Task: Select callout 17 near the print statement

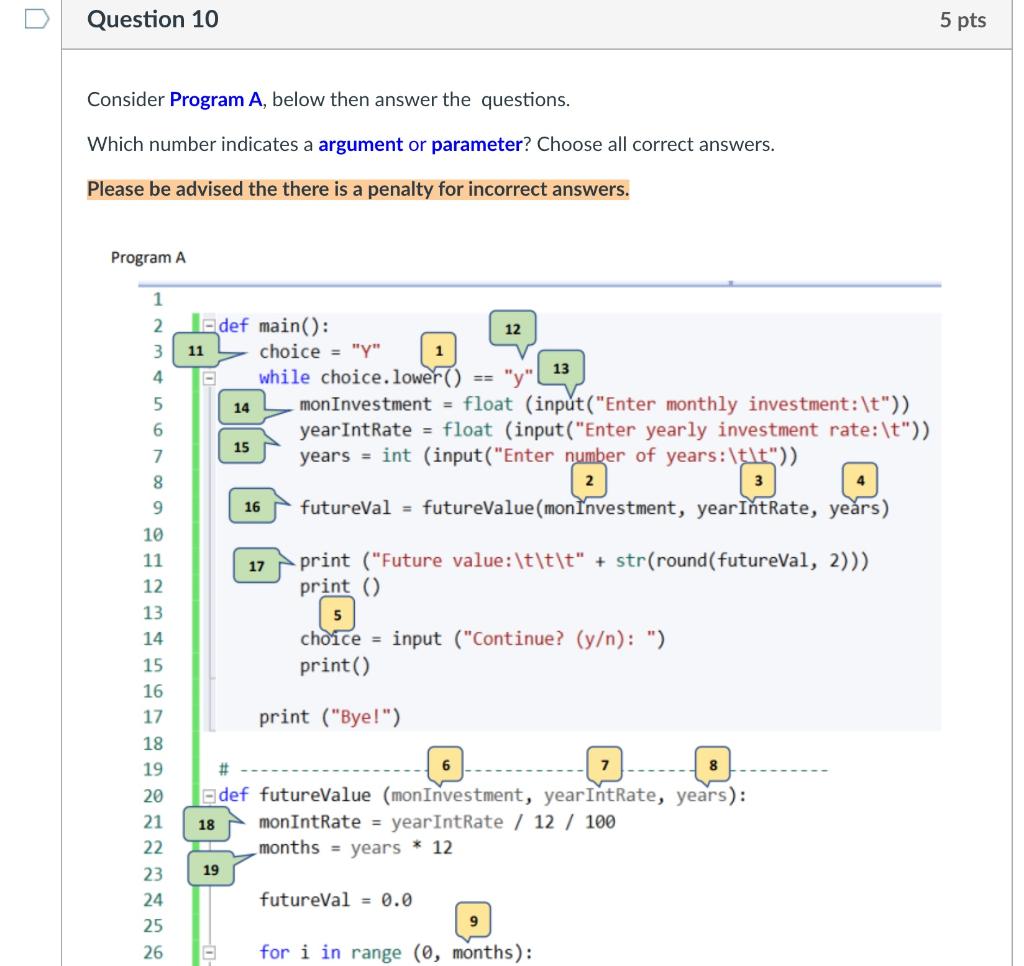Action: pyautogui.click(x=259, y=566)
